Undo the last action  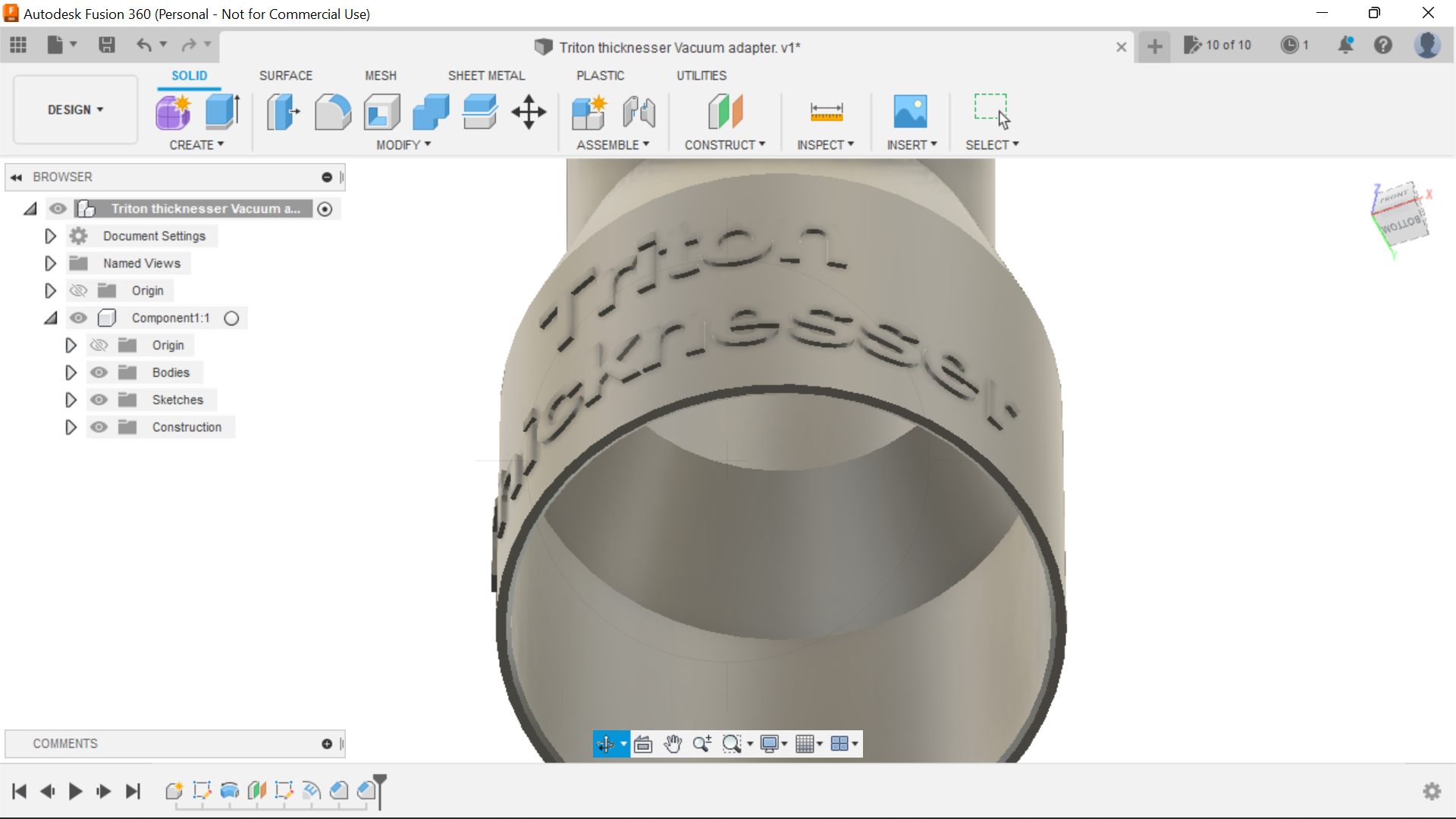point(144,45)
